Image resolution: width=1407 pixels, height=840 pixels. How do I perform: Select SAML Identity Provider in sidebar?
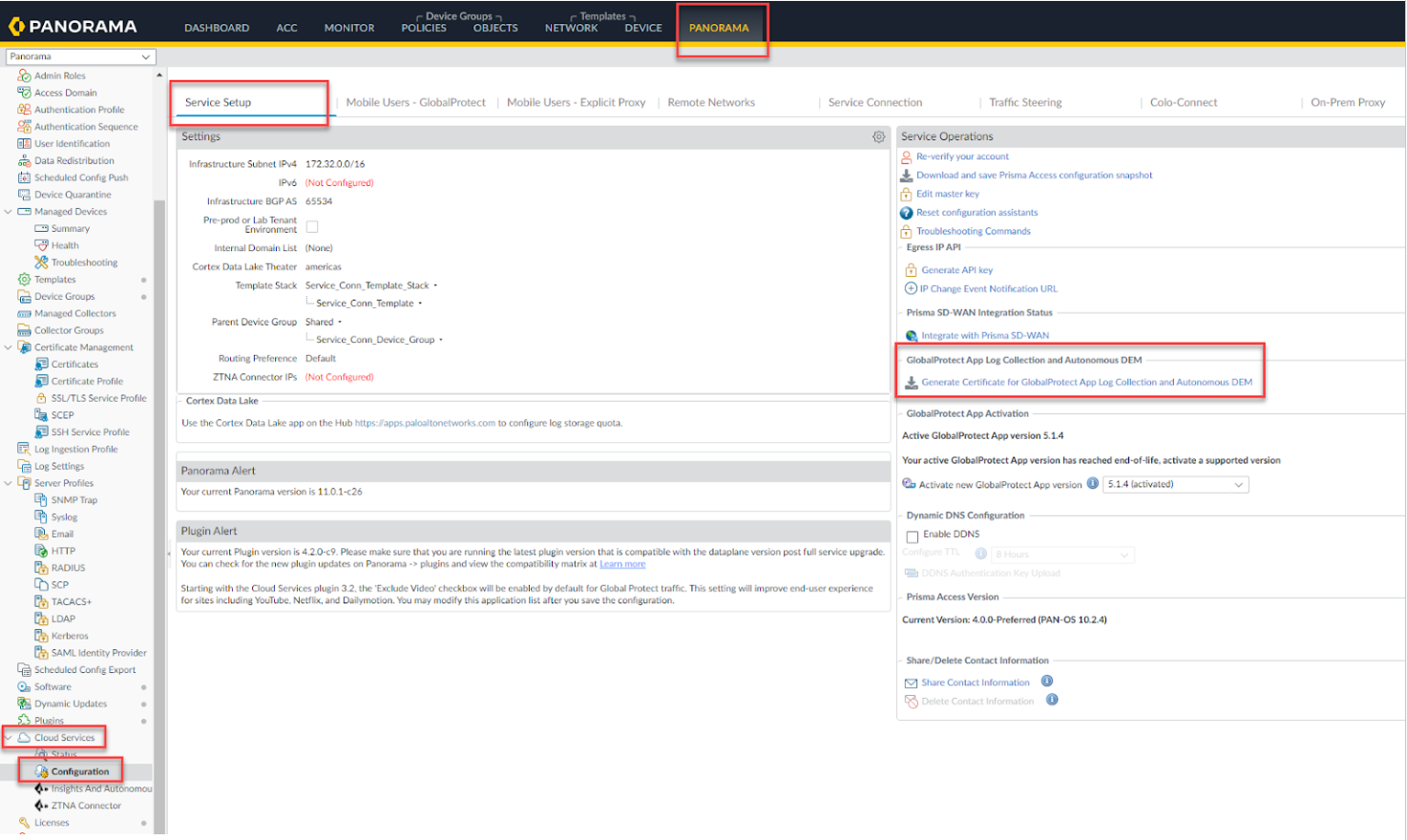pos(98,653)
